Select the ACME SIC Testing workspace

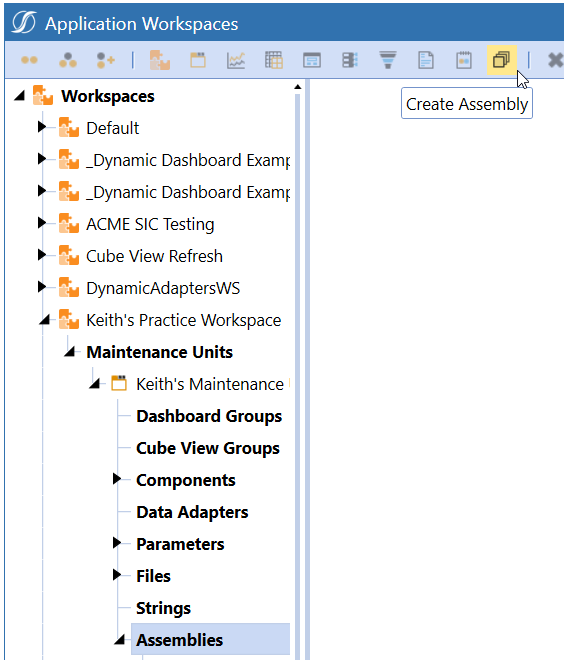[150, 224]
